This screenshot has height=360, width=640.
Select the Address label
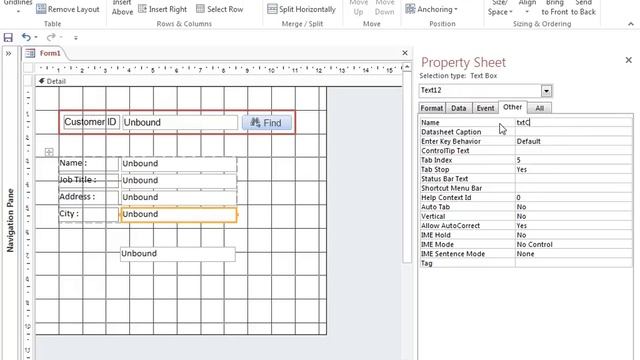(88, 197)
